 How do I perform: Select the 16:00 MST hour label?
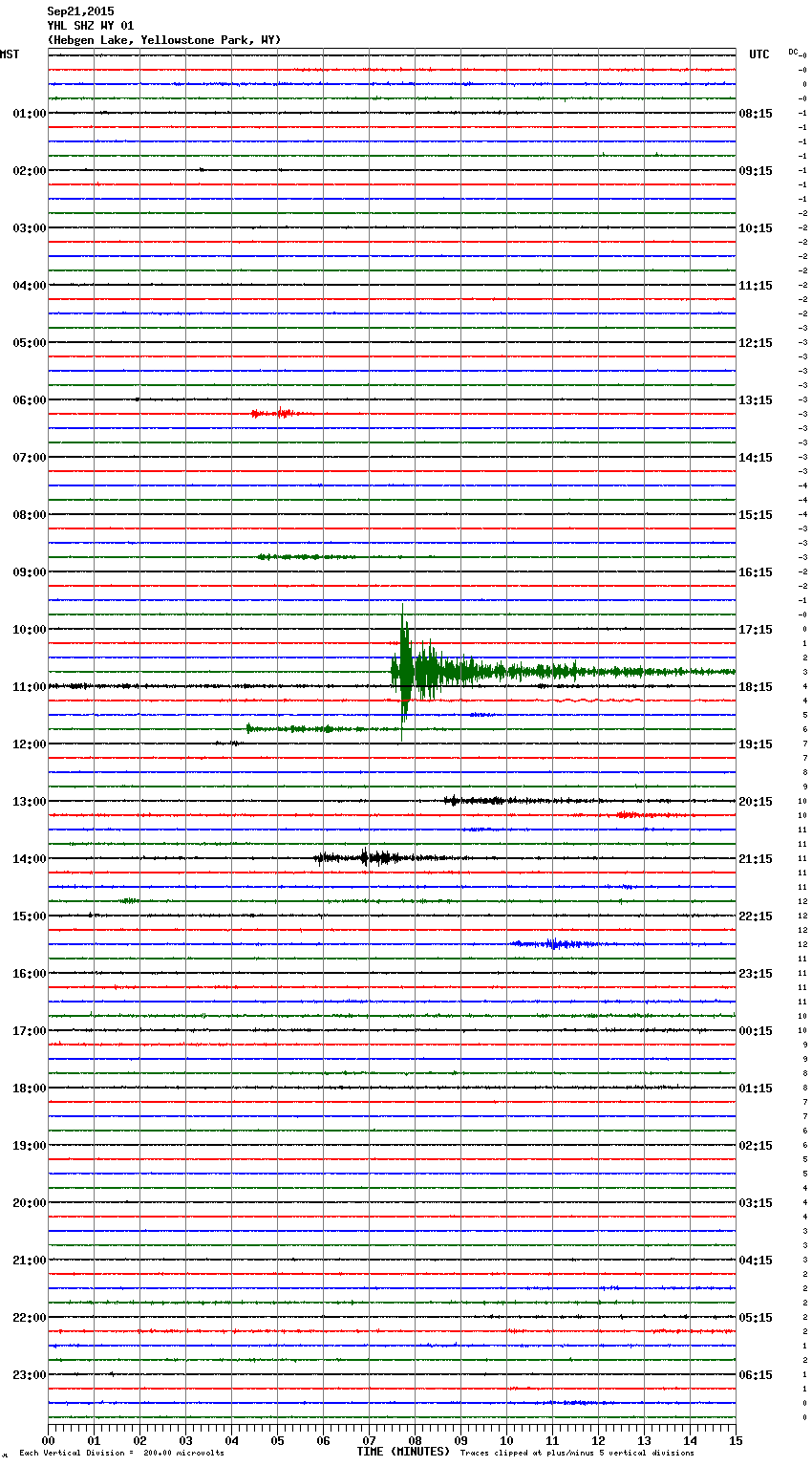29,974
